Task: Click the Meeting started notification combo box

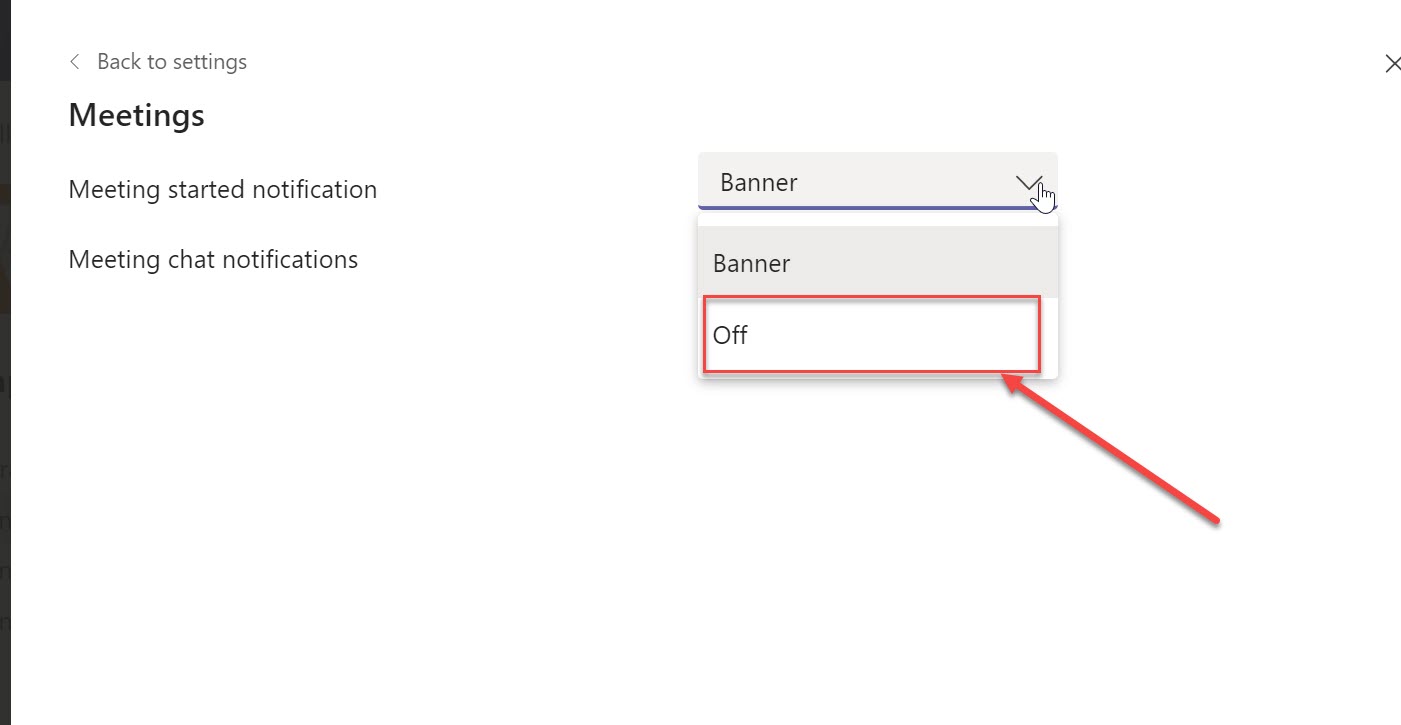Action: 860,182
